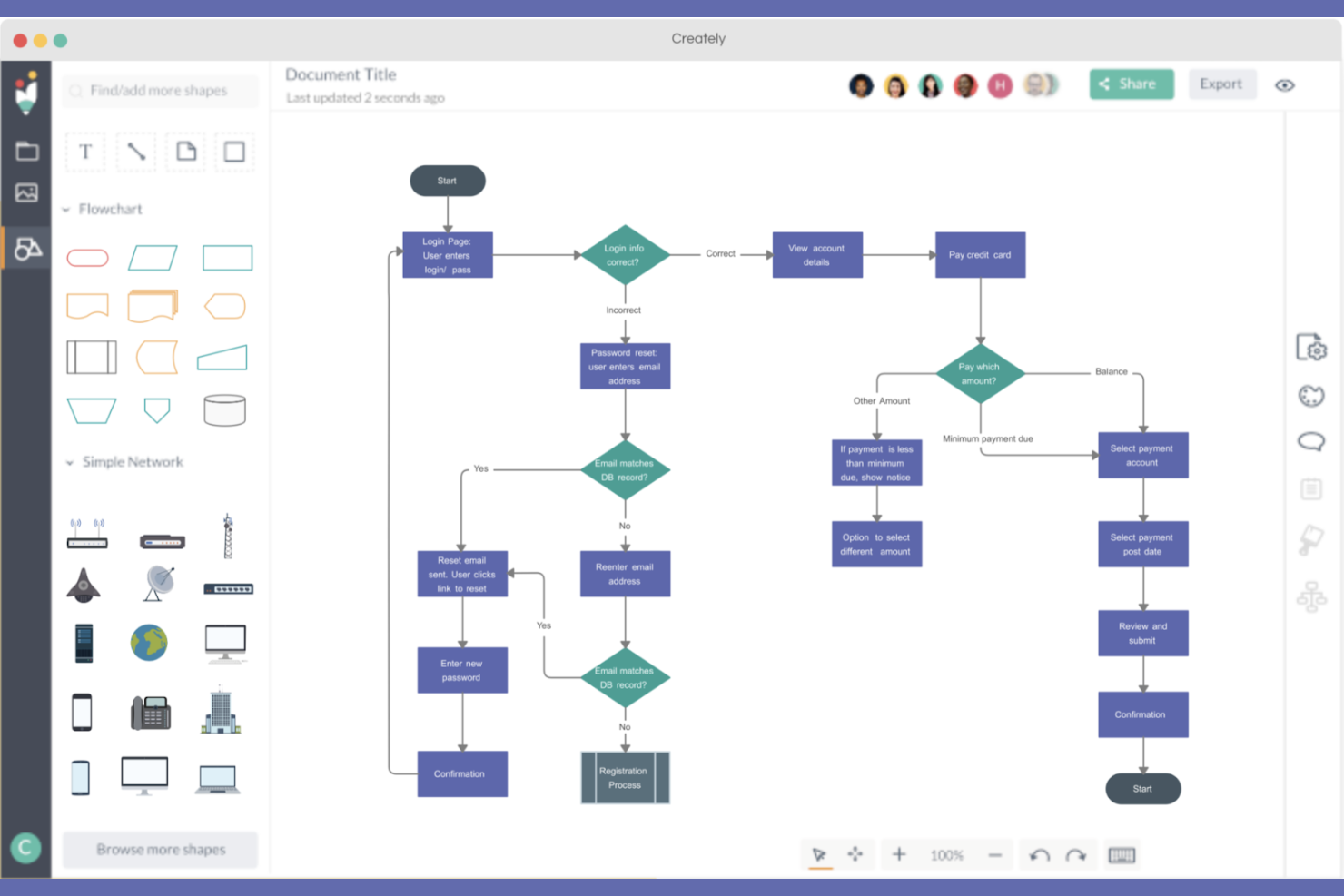
Task: Select the Text tool in shape toolbar
Action: pyautogui.click(x=85, y=152)
